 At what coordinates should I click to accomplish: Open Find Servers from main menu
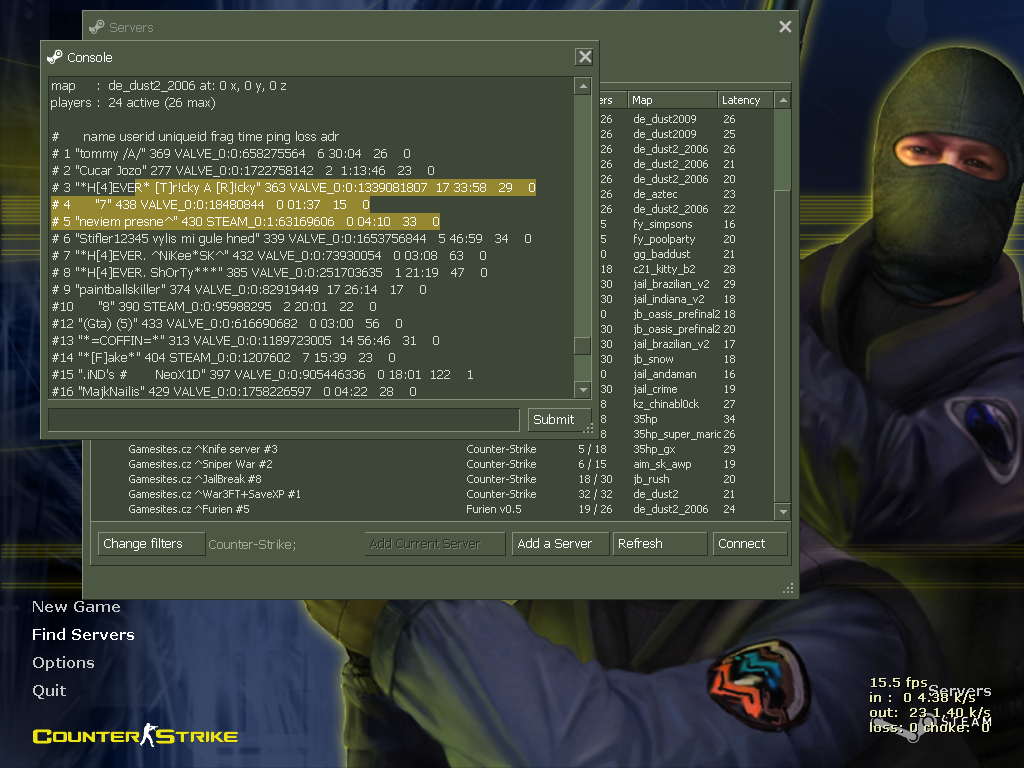tap(83, 635)
